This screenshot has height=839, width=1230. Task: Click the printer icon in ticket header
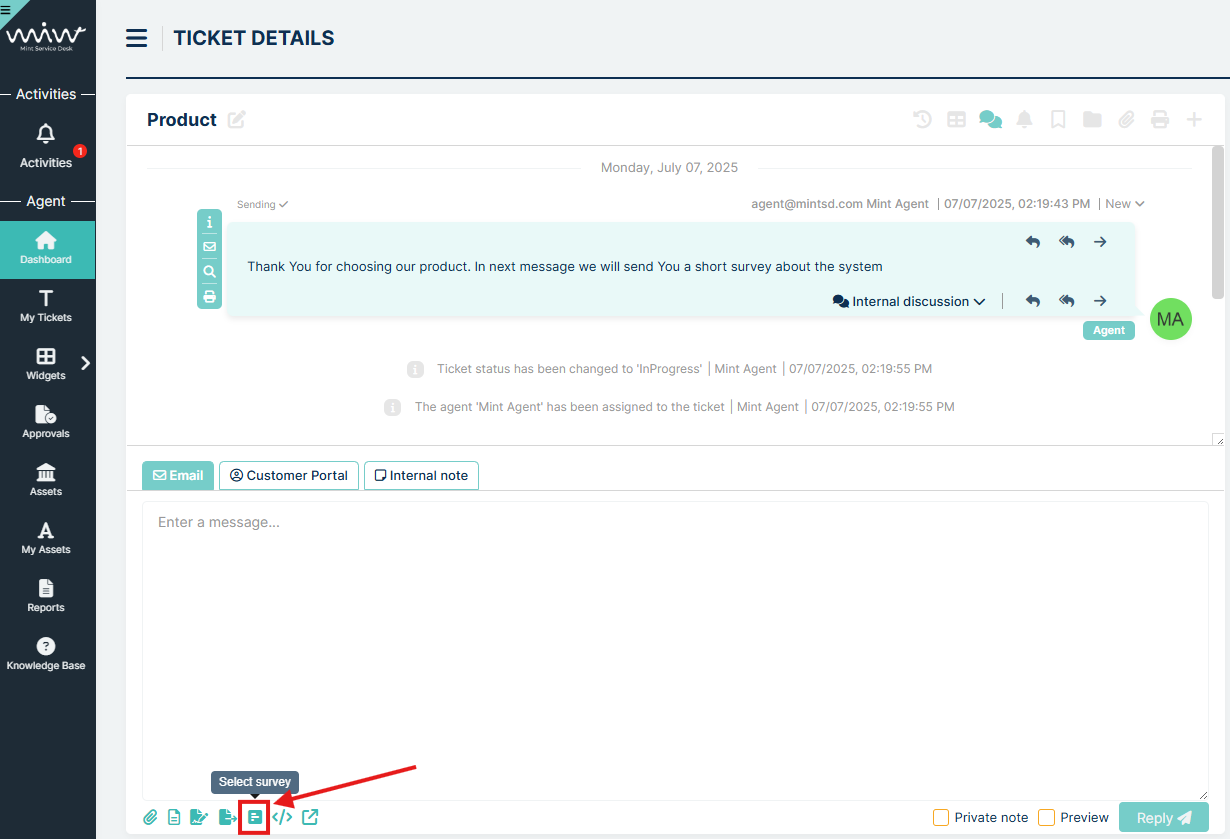(1160, 120)
